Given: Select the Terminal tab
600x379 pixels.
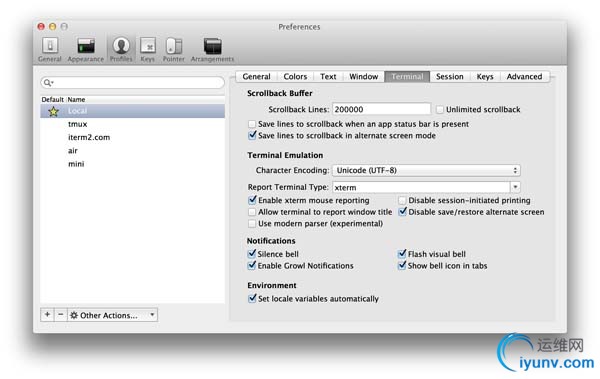Looking at the screenshot, I should coord(407,77).
